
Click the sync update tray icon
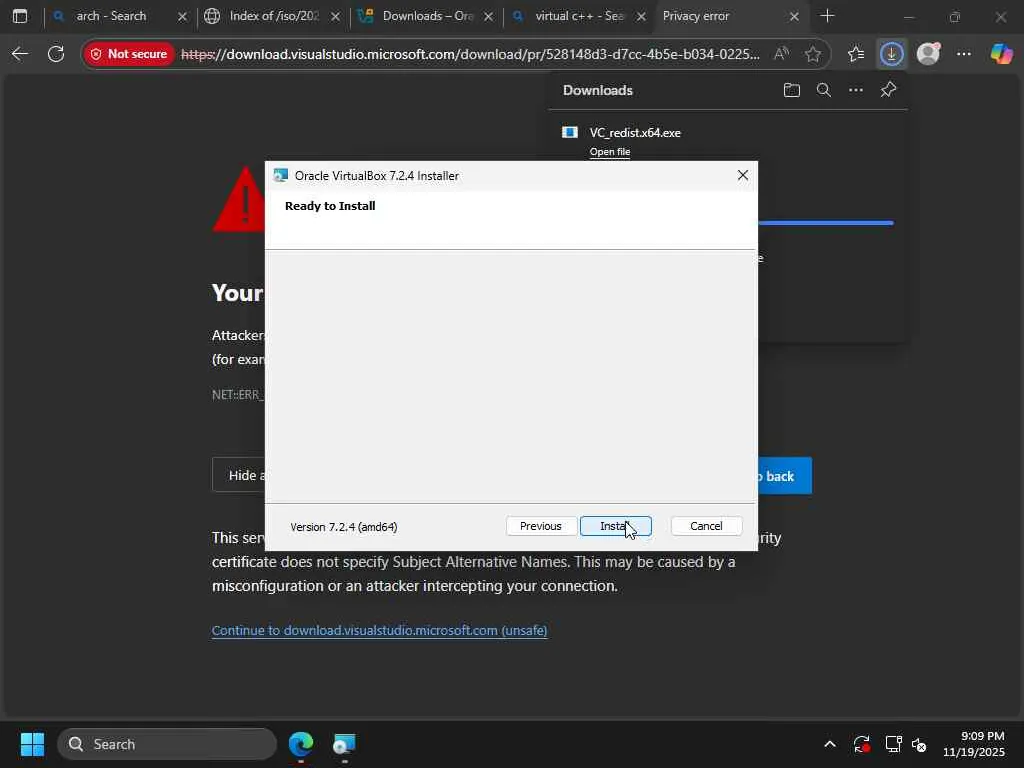(x=861, y=744)
